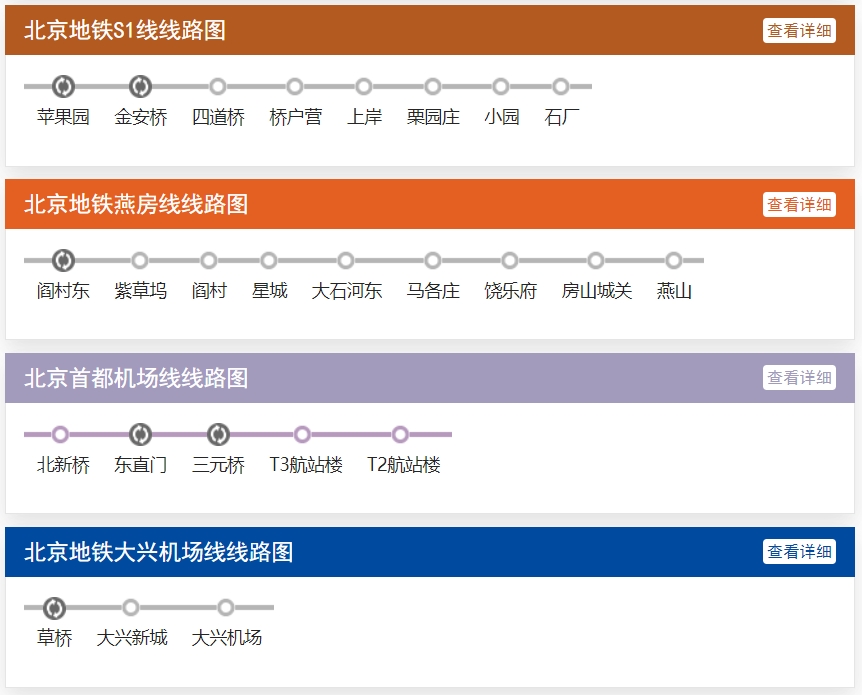
Task: Click the 房山城关 station label
Action: 596,291
